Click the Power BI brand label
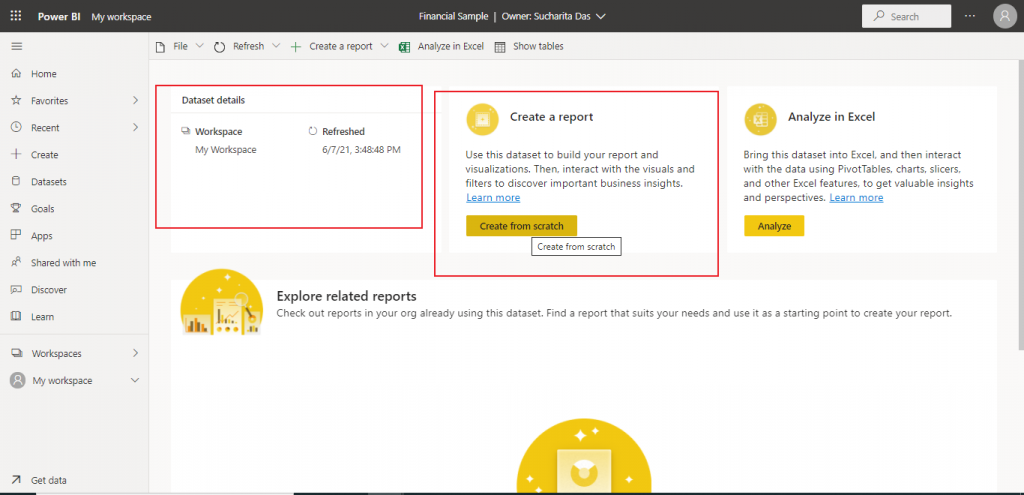This screenshot has height=495, width=1024. (59, 17)
